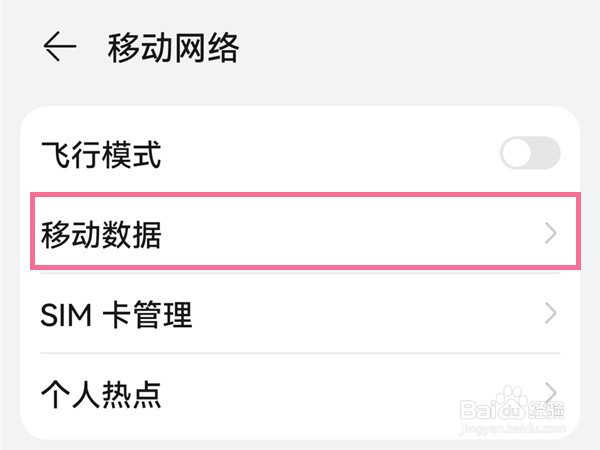
Task: Select the 个人热点 text label
Action: pyautogui.click(x=101, y=393)
